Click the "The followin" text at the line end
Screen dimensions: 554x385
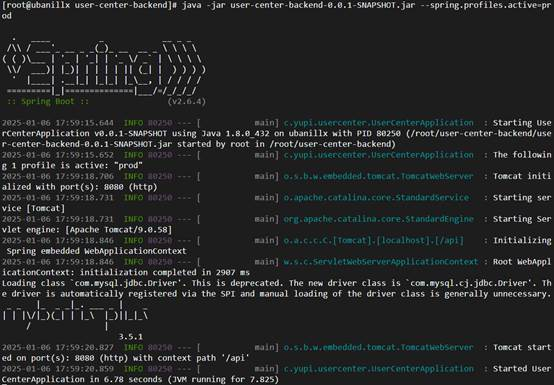[x=522, y=155]
